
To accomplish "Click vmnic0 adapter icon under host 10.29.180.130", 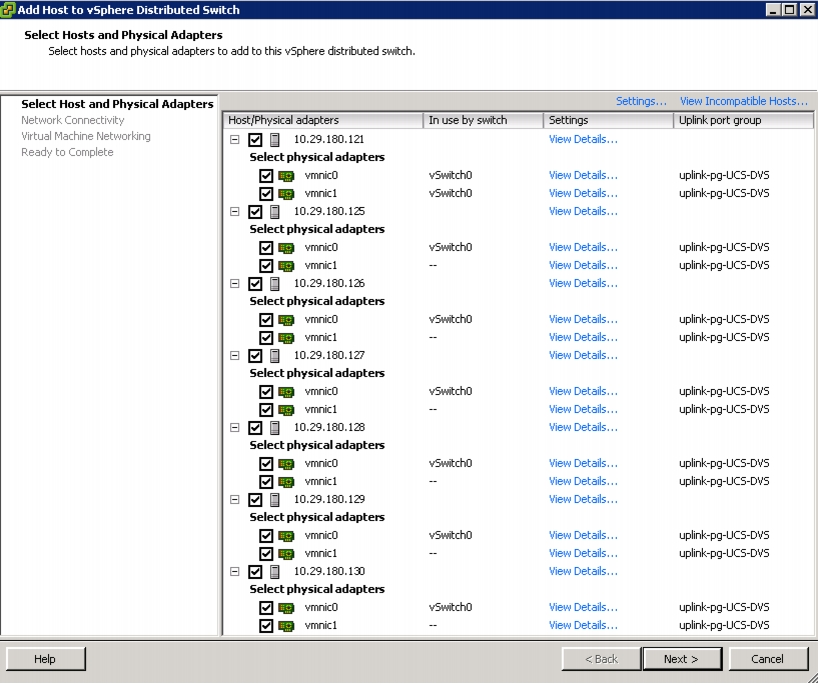I will coord(286,608).
